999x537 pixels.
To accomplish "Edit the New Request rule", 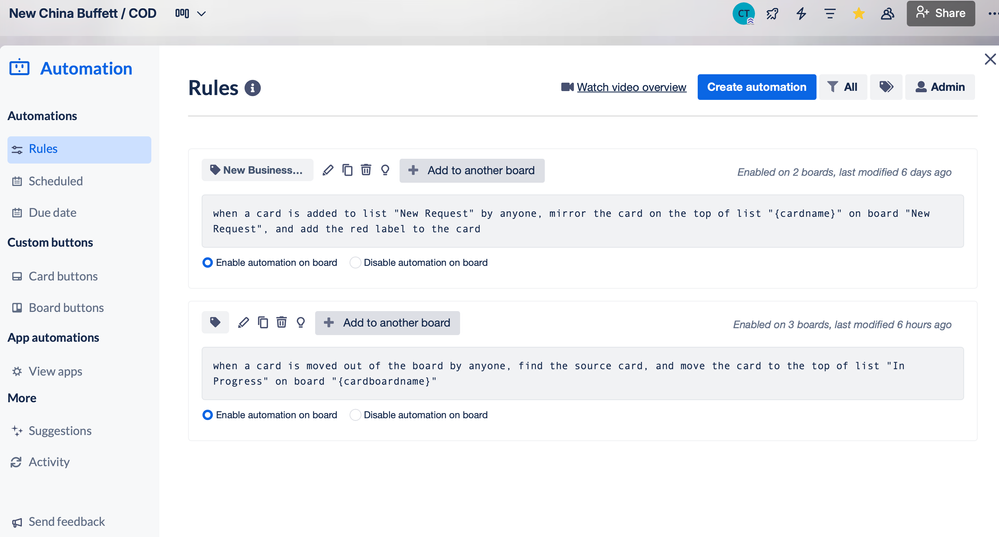I will [327, 170].
